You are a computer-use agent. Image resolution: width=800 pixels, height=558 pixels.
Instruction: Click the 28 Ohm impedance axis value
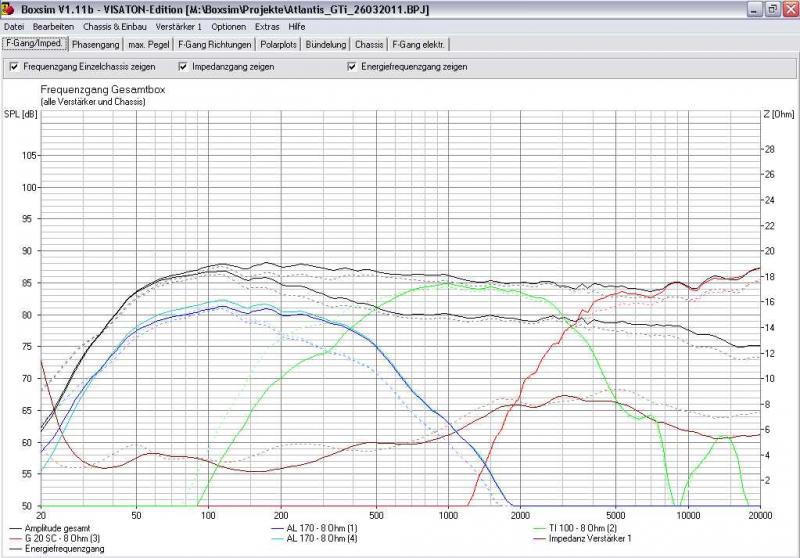[769, 149]
